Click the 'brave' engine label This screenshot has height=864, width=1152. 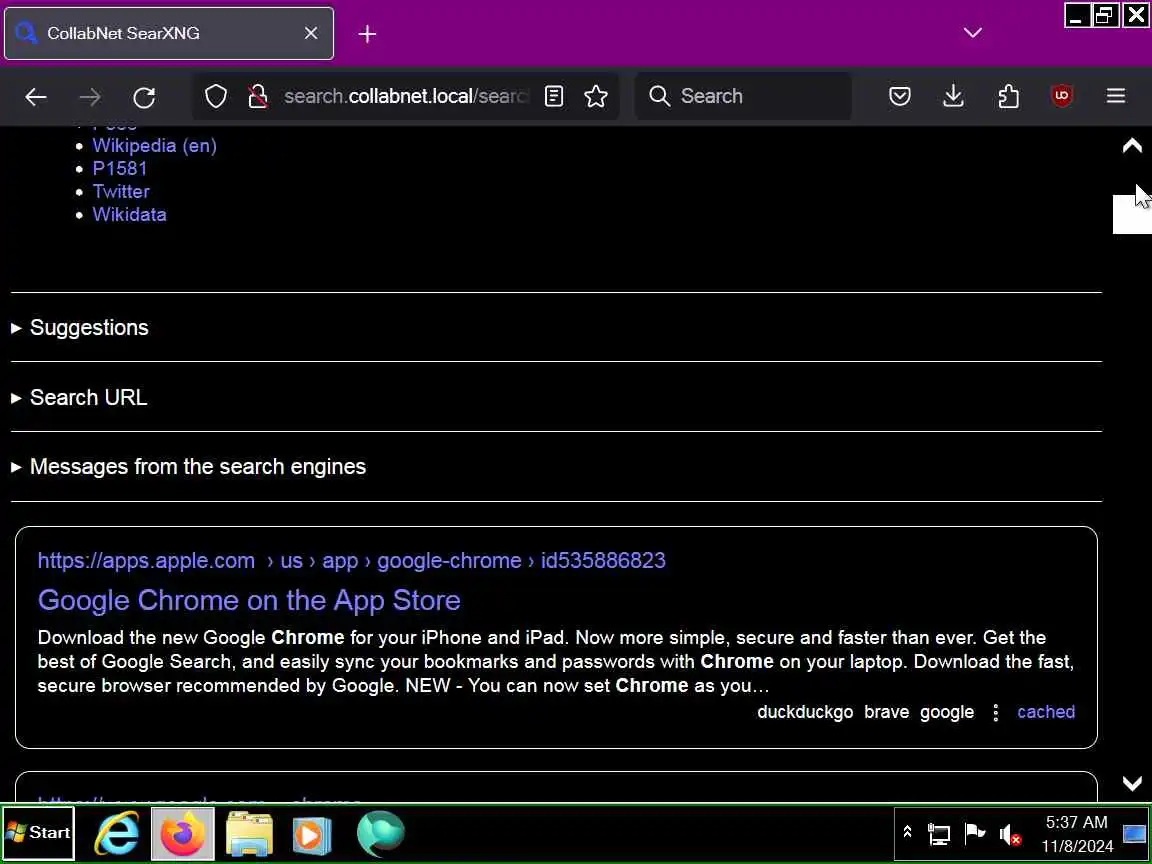coord(886,712)
